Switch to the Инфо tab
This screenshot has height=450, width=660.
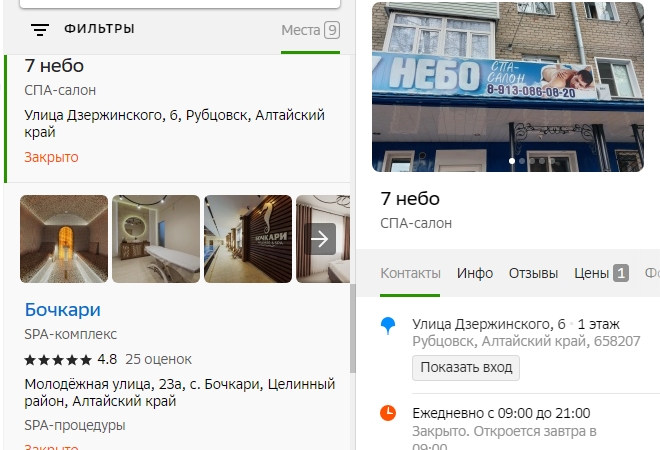tap(475, 274)
